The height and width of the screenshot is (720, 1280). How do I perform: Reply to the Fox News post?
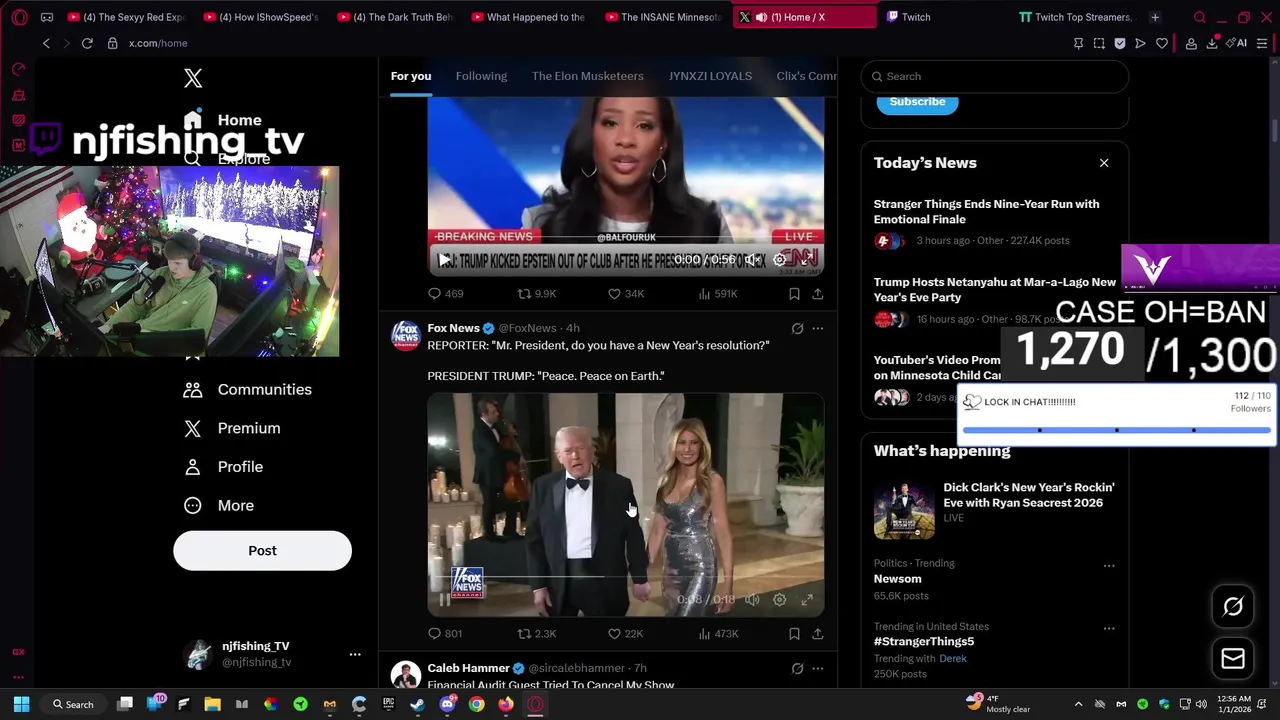tap(444, 634)
